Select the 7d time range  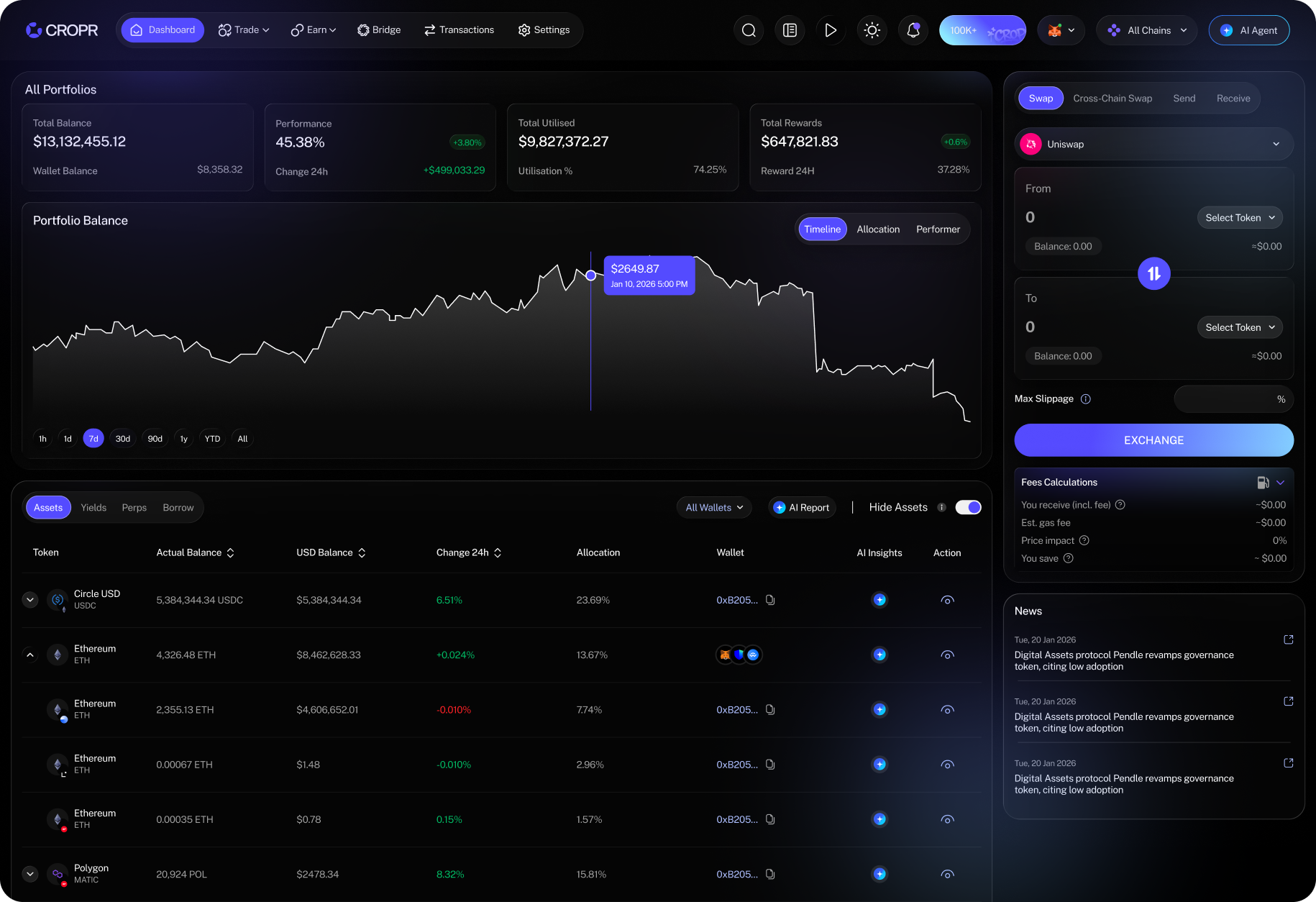93,439
